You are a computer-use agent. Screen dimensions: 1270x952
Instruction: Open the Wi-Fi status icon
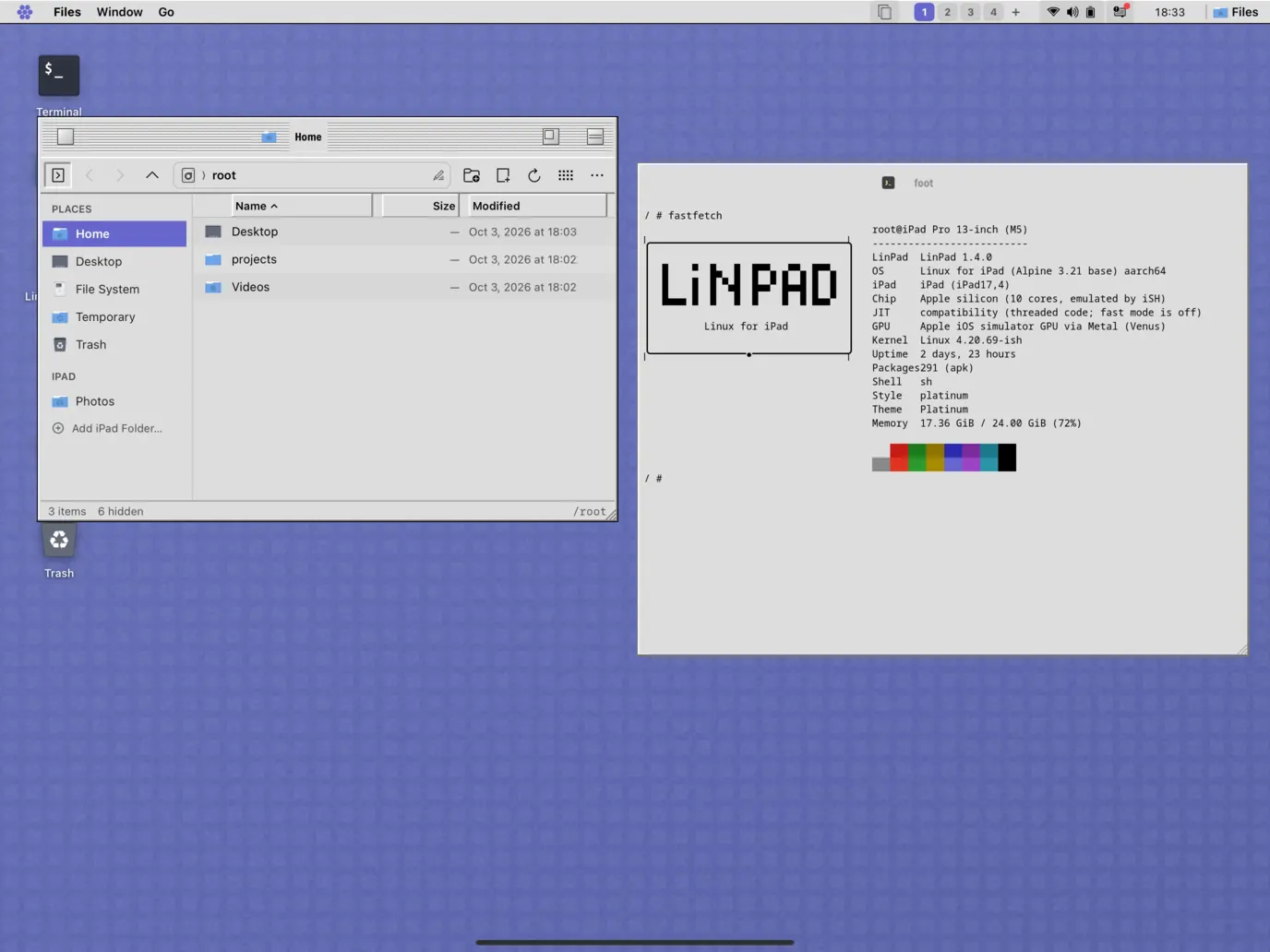(x=1053, y=12)
